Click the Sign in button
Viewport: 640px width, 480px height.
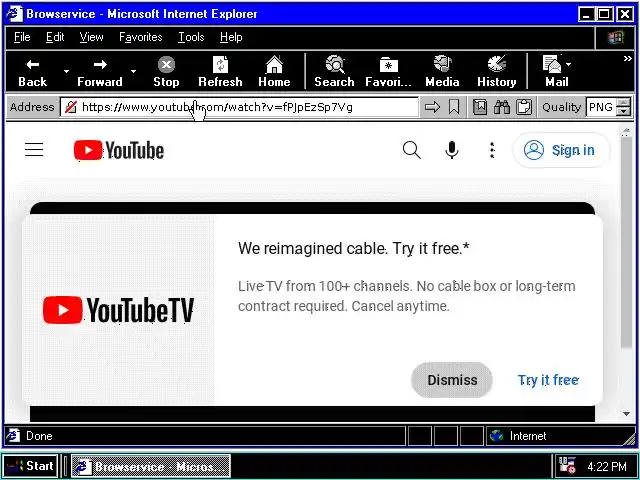tap(561, 150)
